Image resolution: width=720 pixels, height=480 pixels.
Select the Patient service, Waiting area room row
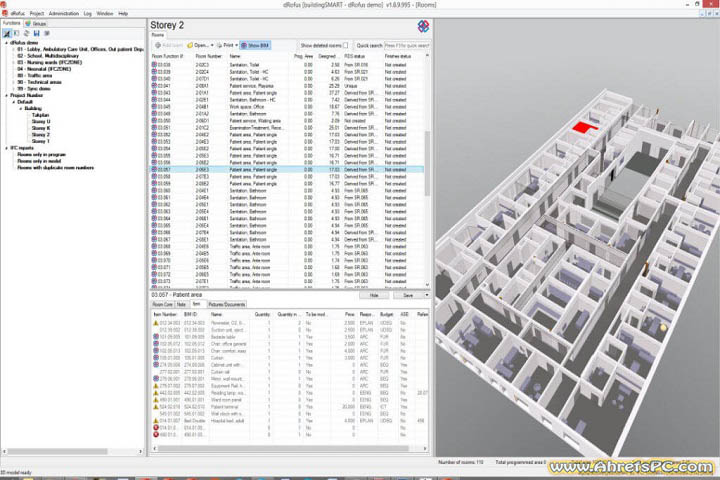[x=288, y=121]
